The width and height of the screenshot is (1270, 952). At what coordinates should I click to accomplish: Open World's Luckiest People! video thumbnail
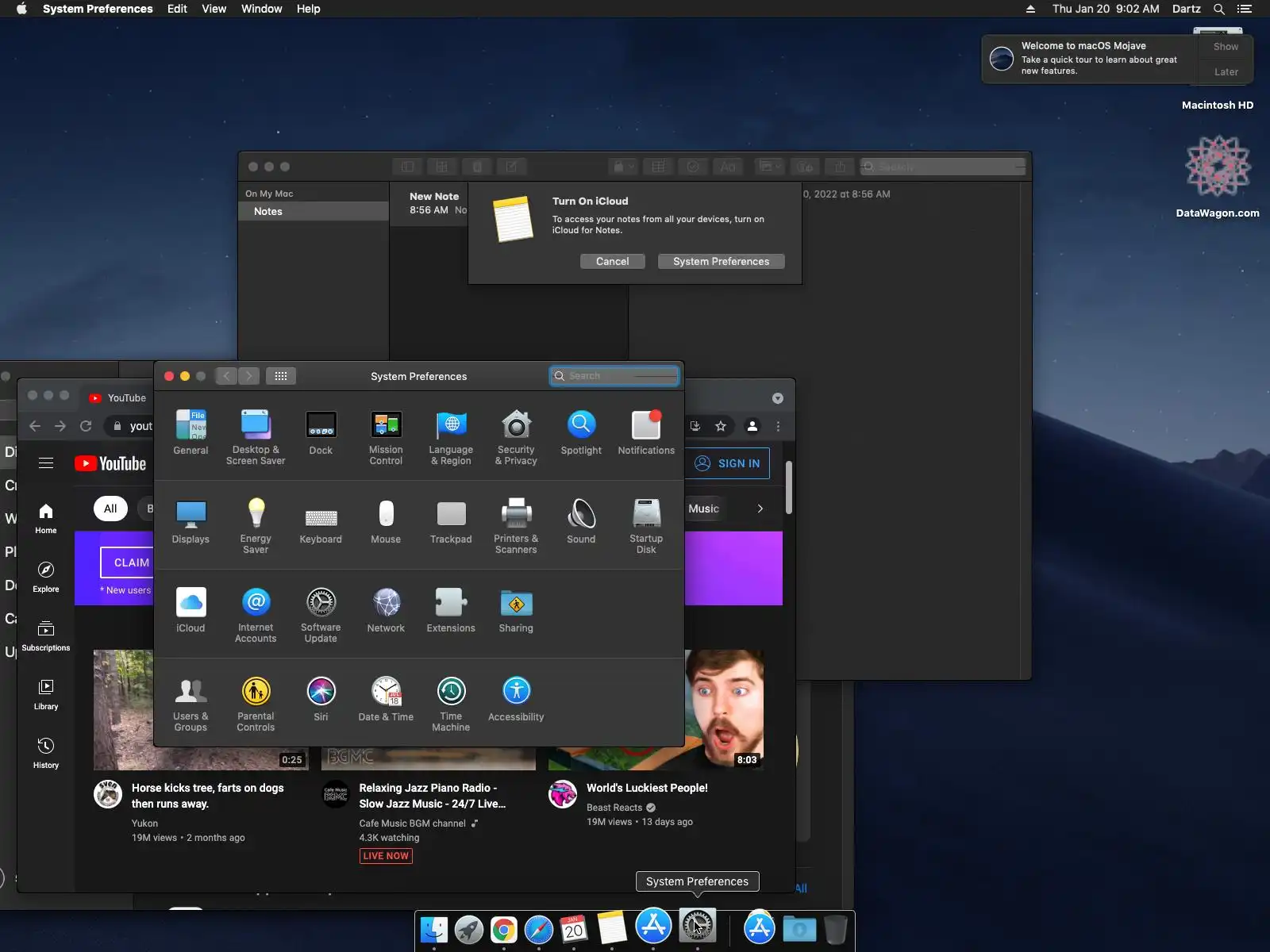click(724, 709)
